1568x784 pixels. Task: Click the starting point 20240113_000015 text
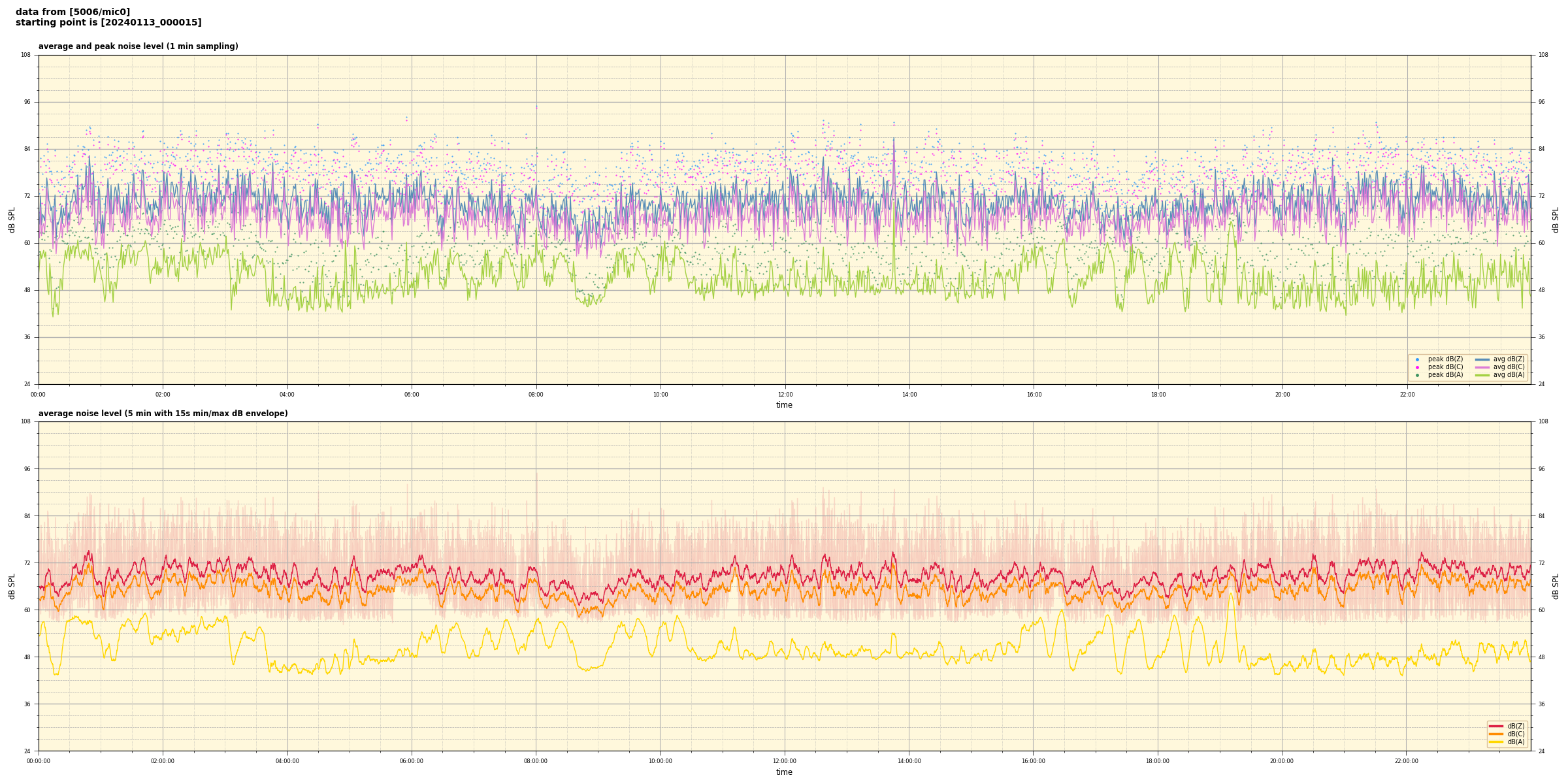(108, 23)
